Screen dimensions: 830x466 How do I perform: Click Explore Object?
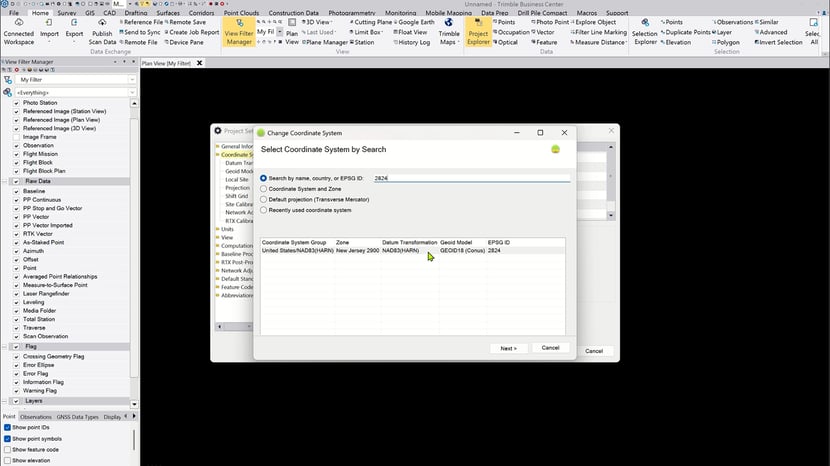click(593, 22)
